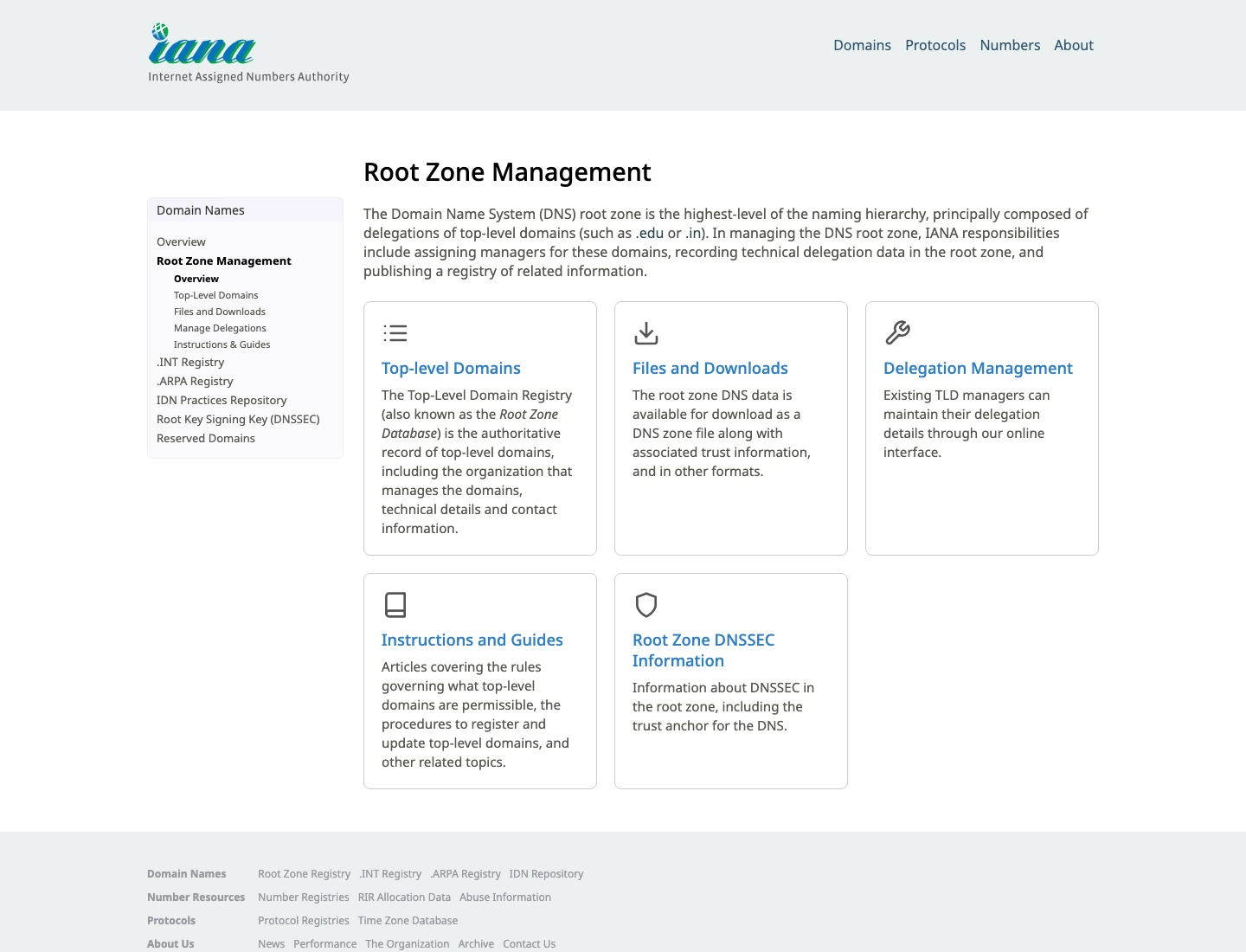Click the IANA logo in the header

point(248,53)
